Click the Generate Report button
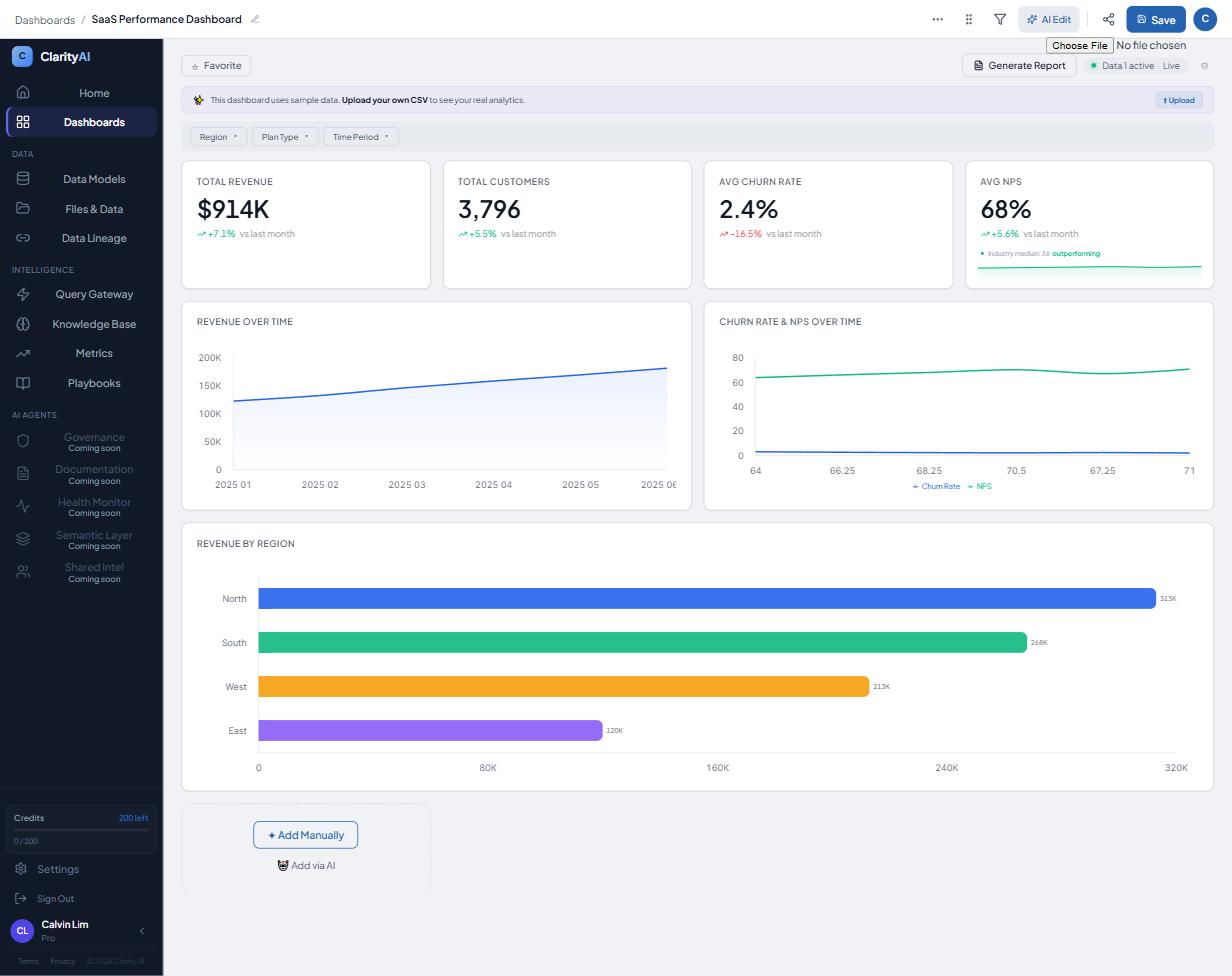 [1019, 66]
